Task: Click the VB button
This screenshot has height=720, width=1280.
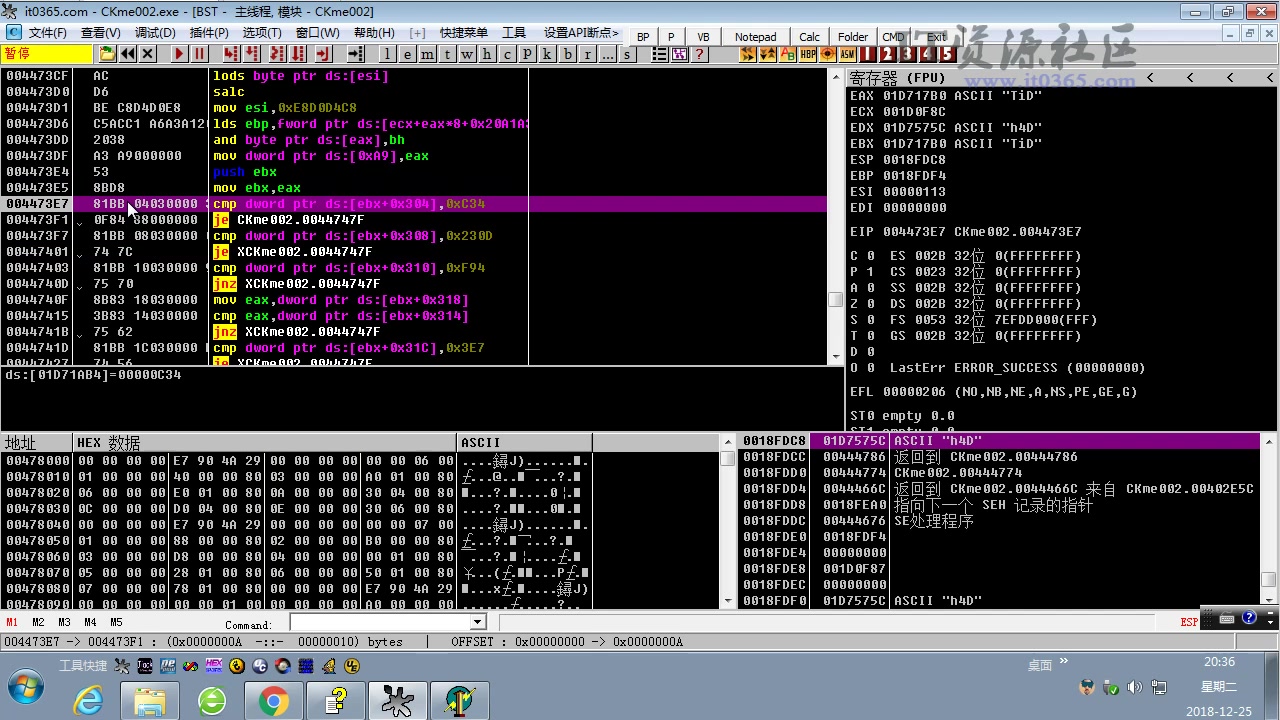Action: point(703,37)
